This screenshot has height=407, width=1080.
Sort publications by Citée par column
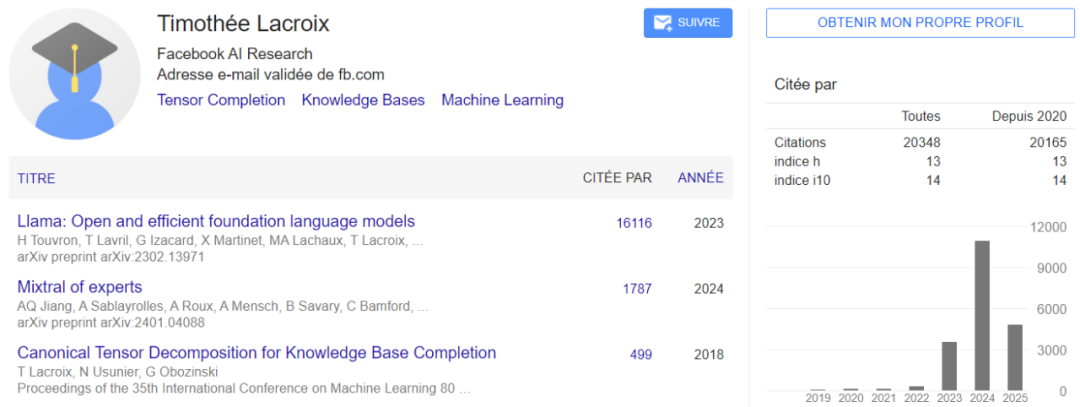tap(617, 178)
